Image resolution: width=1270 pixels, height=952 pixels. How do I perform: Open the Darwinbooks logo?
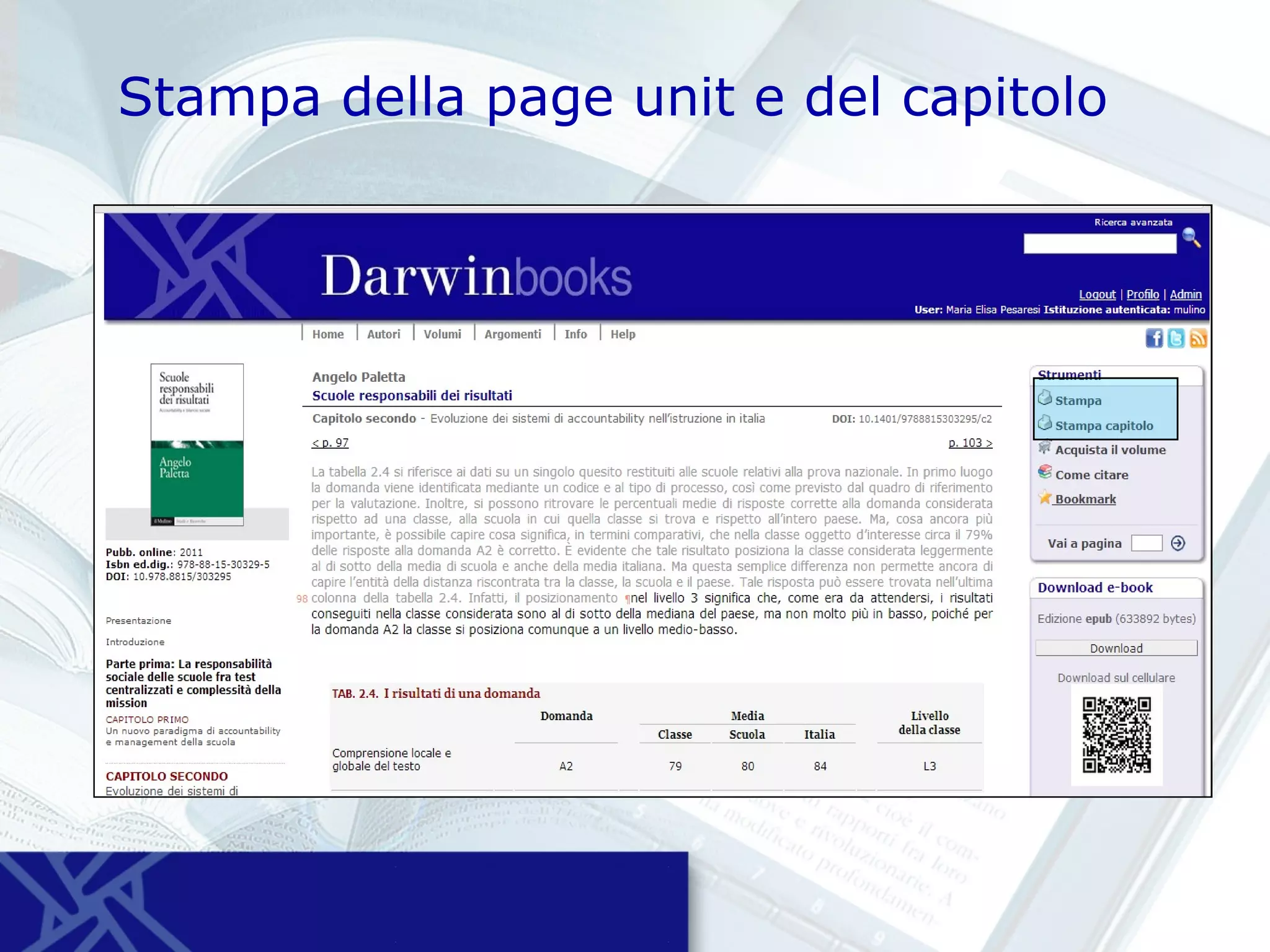[476, 276]
